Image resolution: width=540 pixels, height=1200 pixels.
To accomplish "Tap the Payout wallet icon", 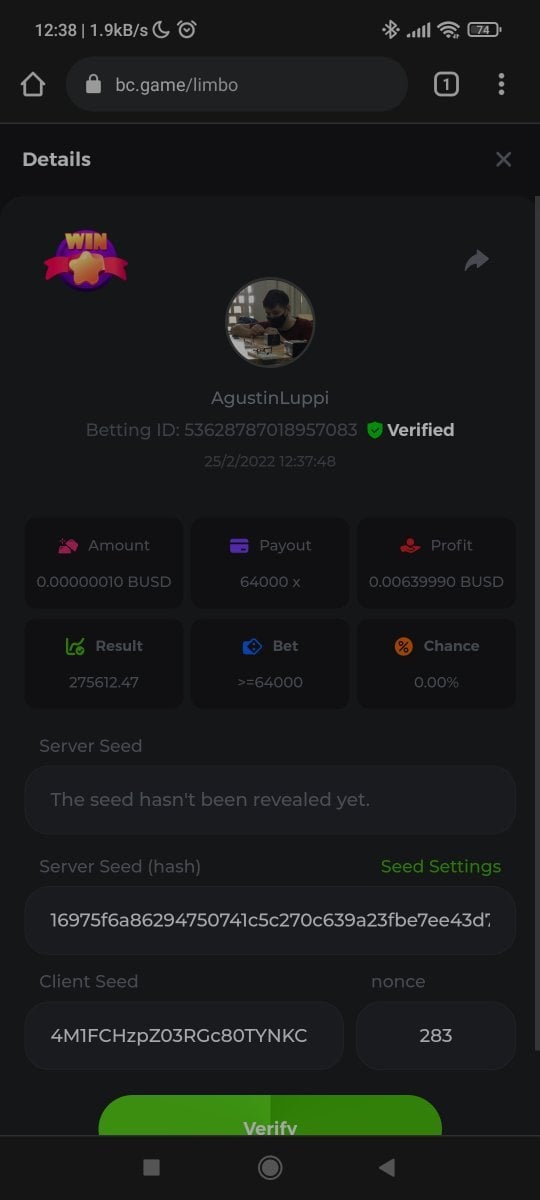I will tap(239, 545).
